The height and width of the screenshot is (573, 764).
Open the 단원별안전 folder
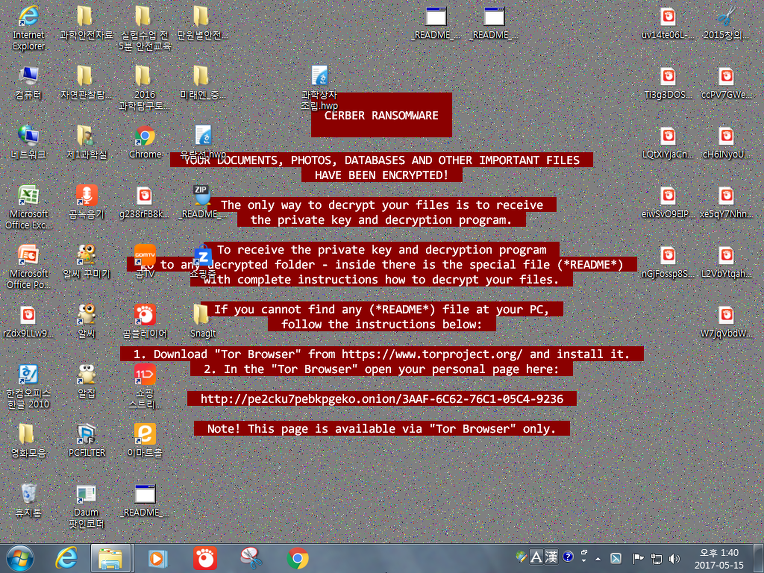pos(201,23)
